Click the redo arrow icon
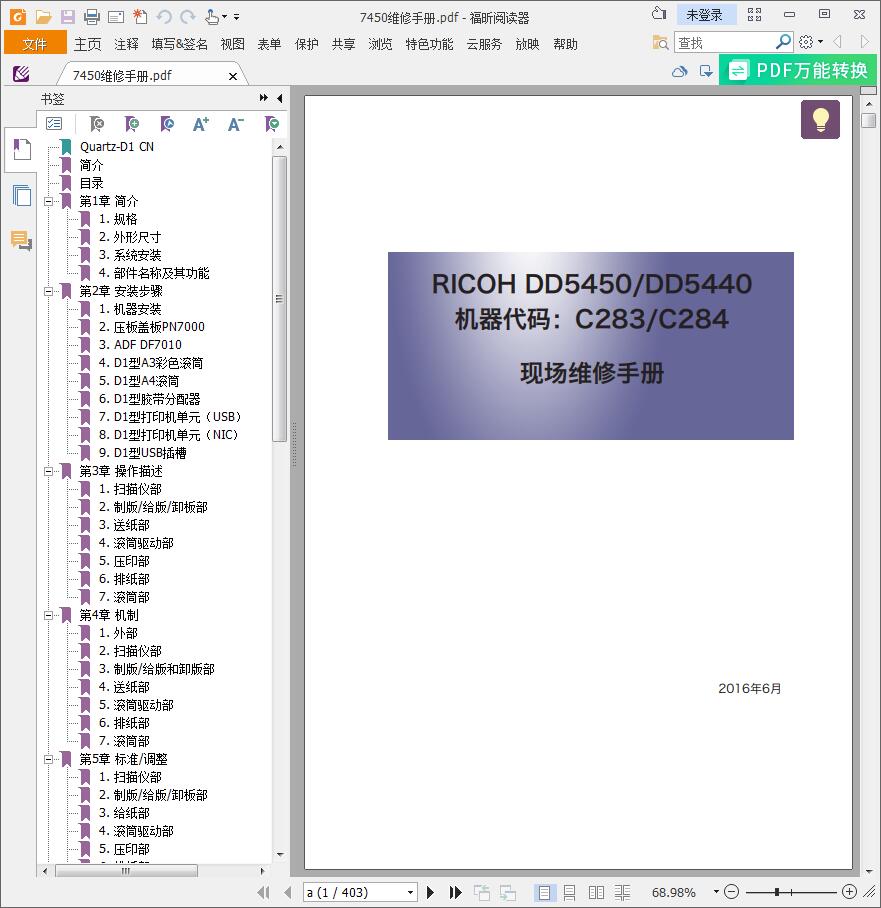Viewport: 881px width, 908px height. coord(188,17)
